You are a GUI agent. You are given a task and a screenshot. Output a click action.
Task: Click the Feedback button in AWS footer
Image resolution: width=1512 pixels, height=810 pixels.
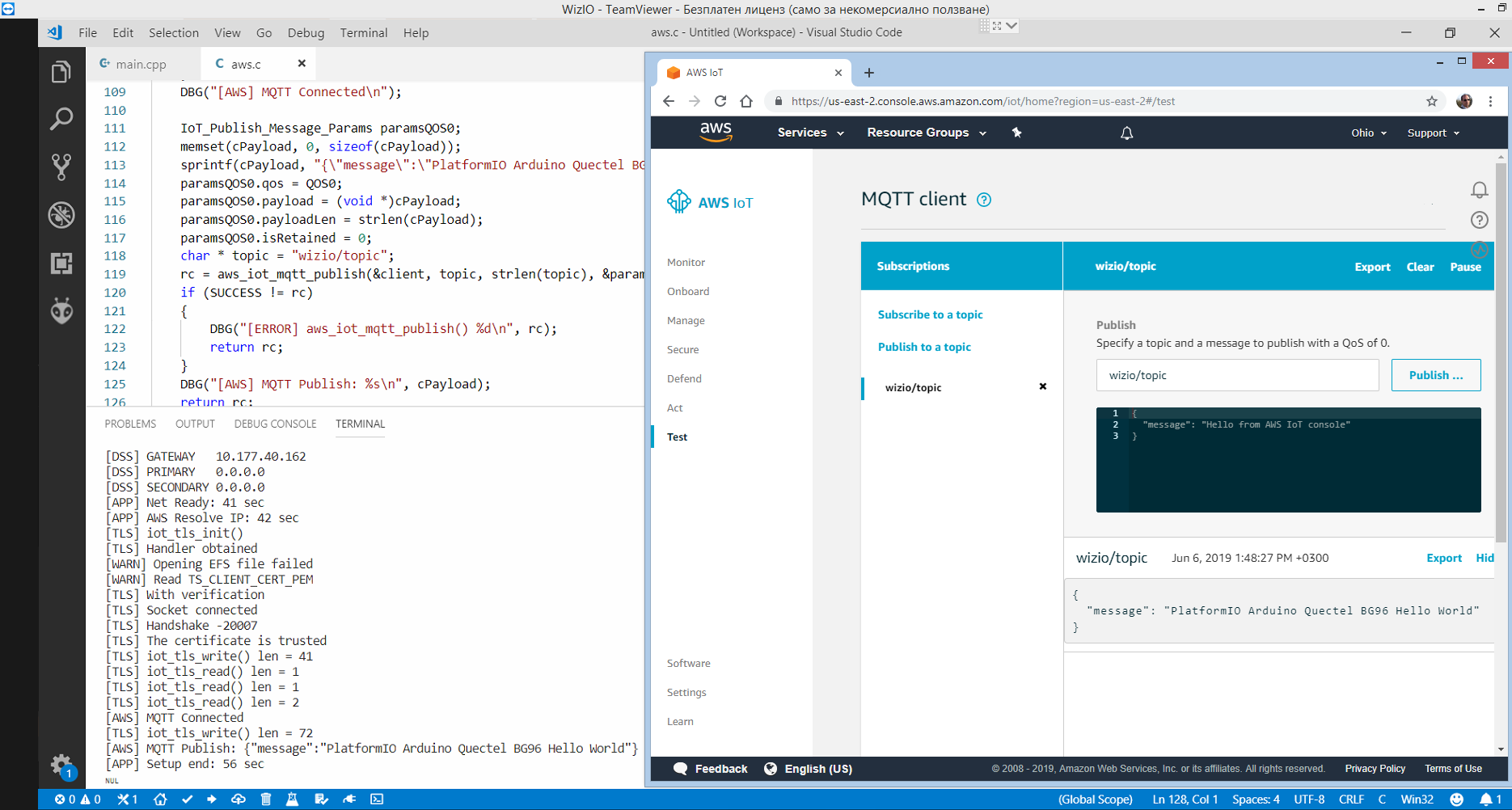(711, 769)
